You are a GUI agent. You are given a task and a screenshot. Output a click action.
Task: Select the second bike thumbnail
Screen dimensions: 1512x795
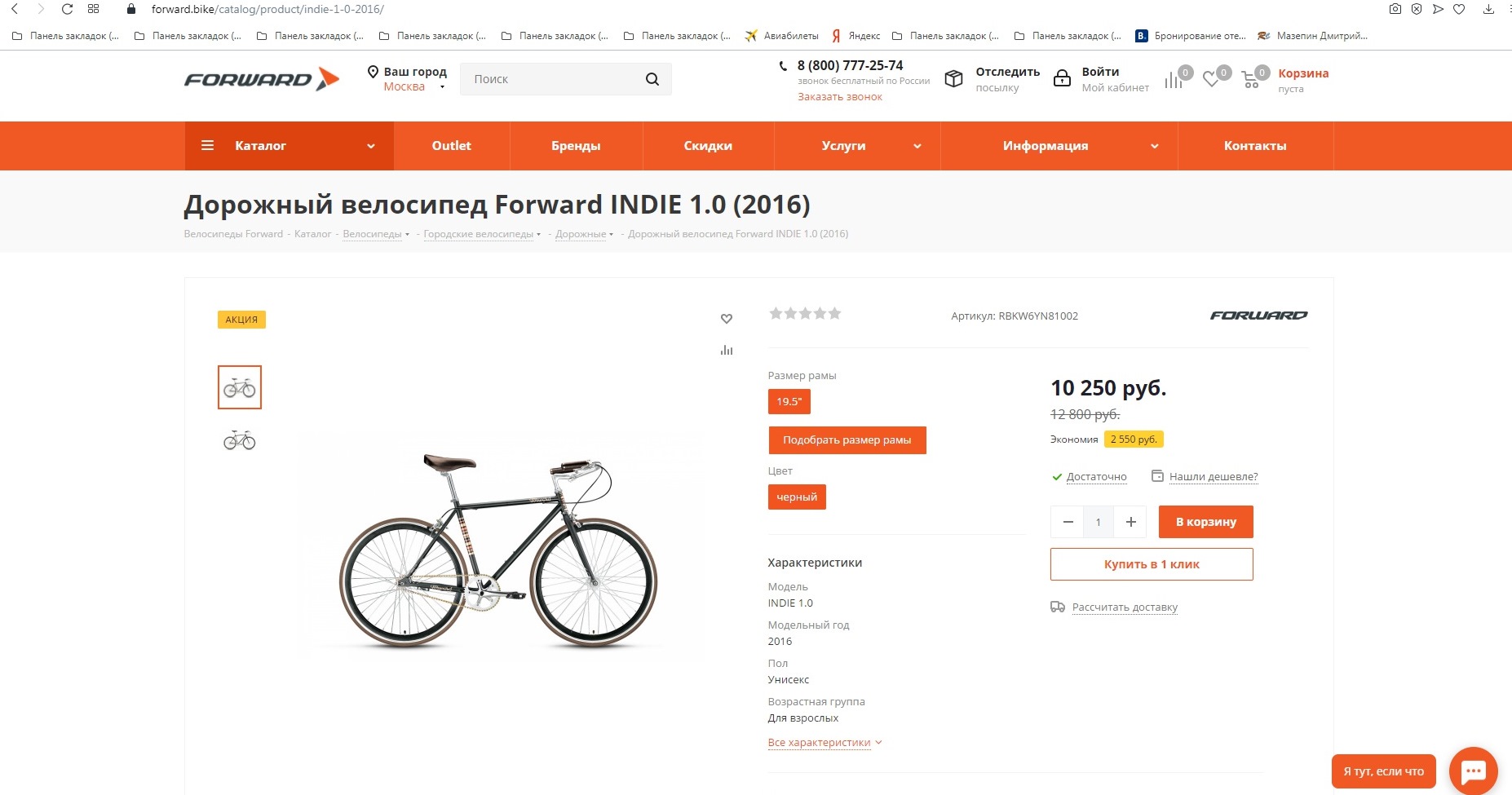(x=240, y=440)
